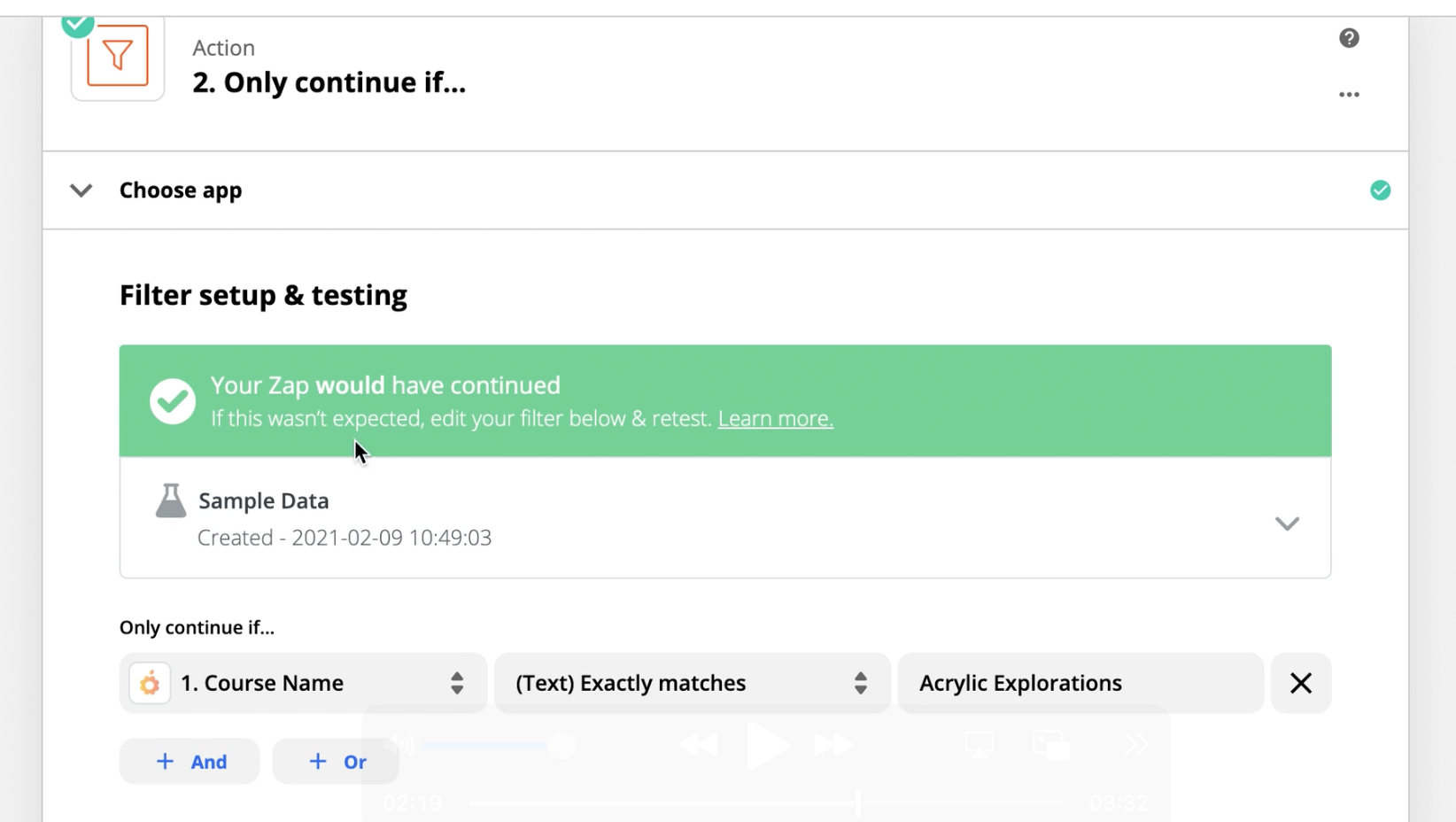Click the rewind button in player

click(698, 746)
